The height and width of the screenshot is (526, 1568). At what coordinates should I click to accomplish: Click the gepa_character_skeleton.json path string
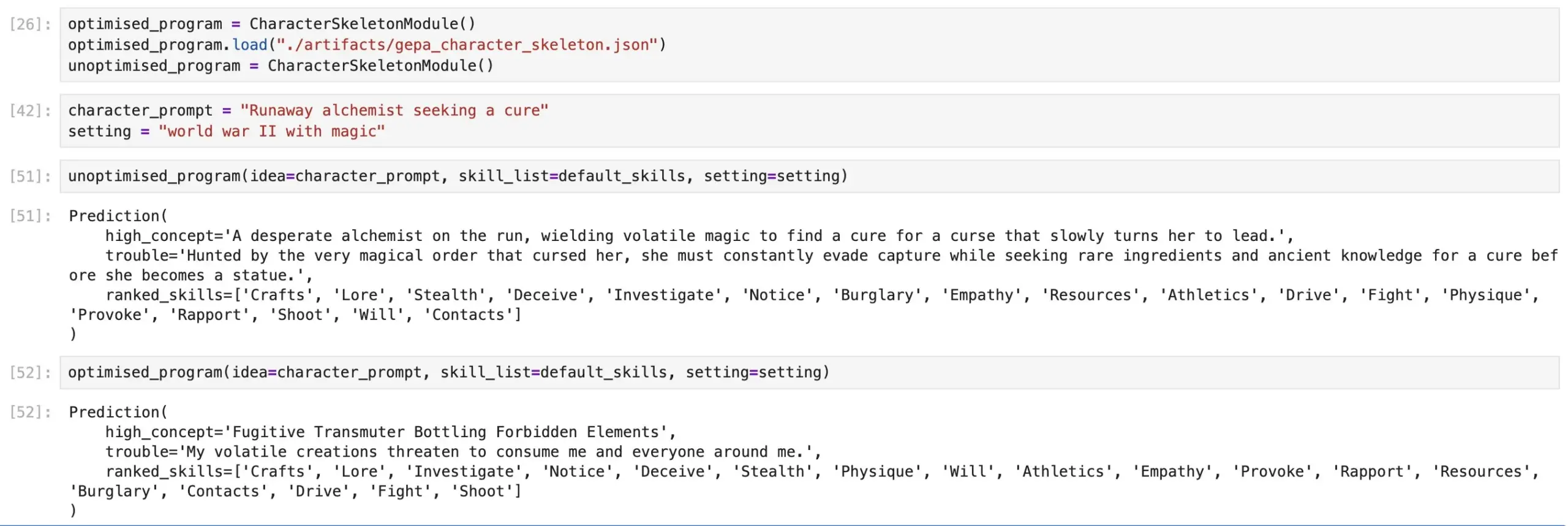coord(467,45)
